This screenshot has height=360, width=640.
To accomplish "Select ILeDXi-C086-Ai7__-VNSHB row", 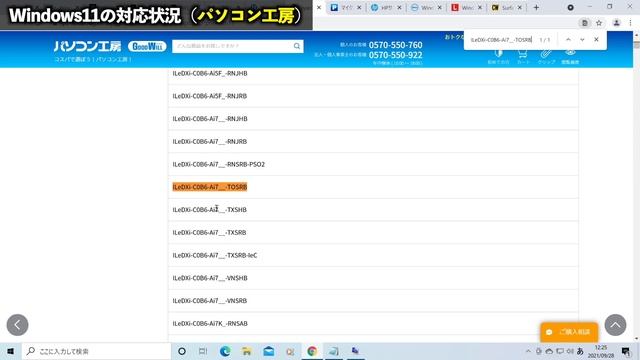I will click(373, 278).
